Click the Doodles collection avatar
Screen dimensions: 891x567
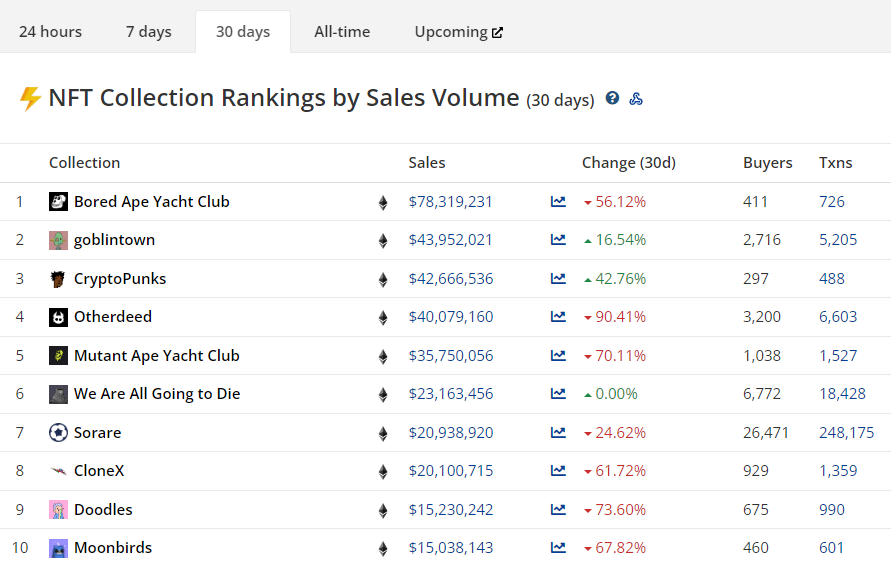point(58,510)
